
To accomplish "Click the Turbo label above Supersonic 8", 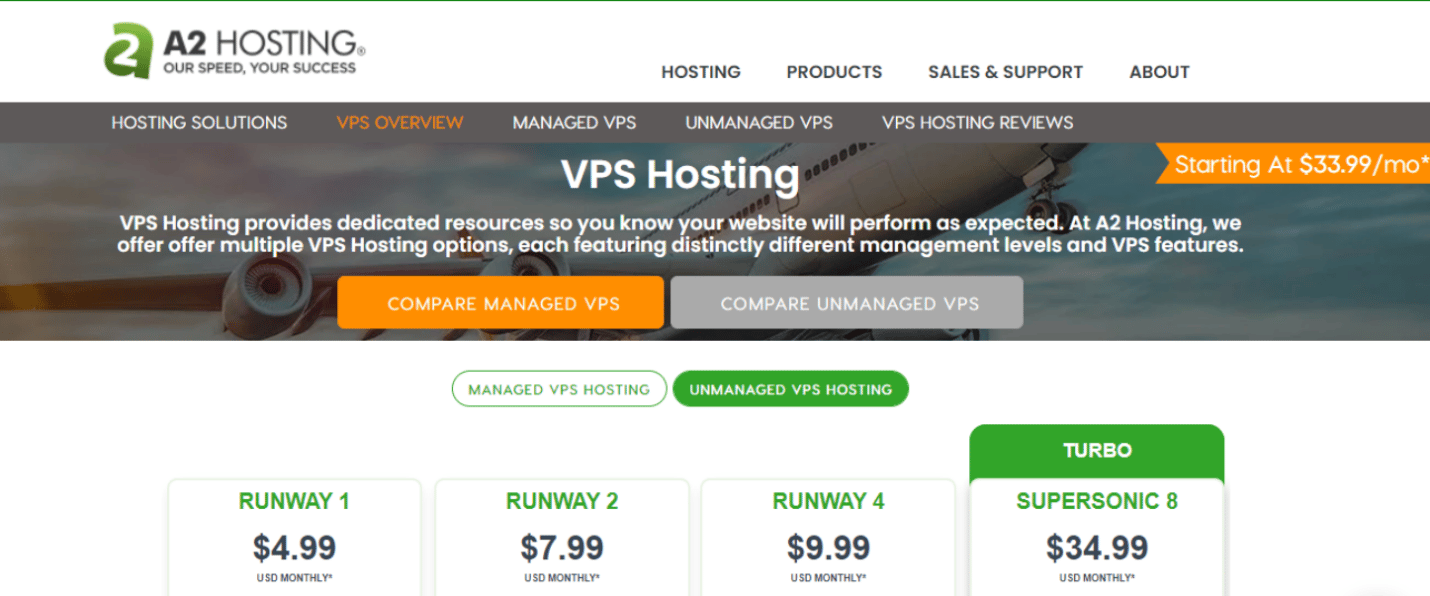I will [1097, 451].
